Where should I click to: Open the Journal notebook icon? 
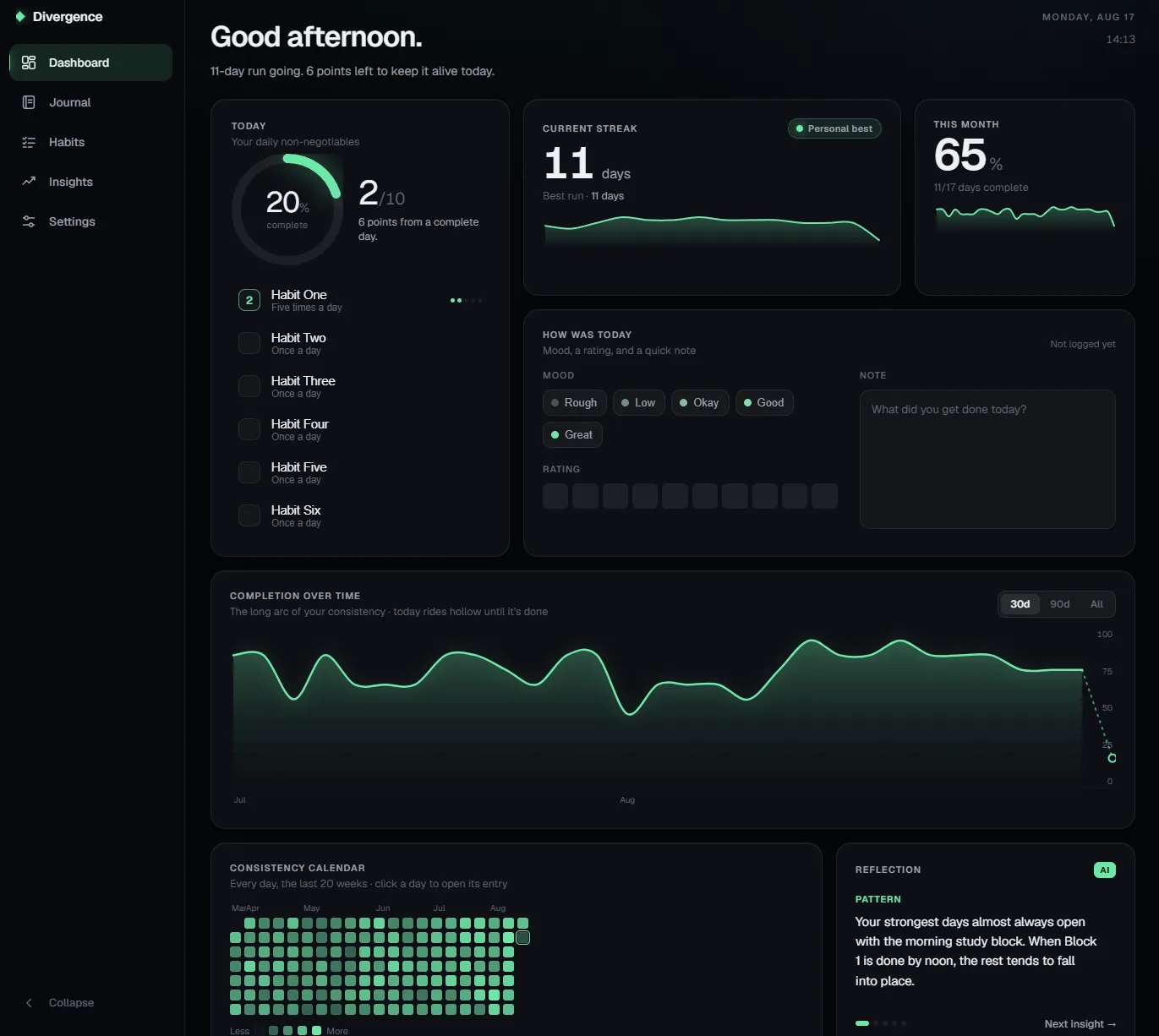click(x=29, y=102)
